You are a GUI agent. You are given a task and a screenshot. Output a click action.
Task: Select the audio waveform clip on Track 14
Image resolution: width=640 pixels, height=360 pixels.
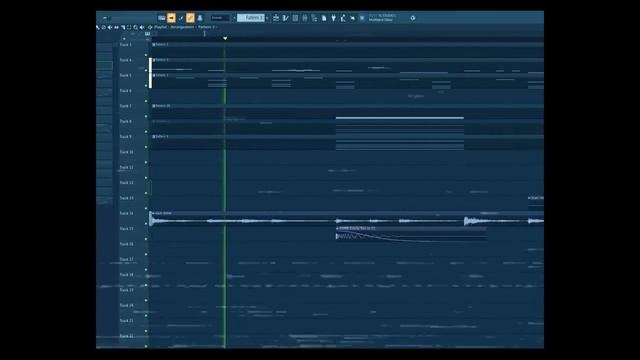[x=347, y=218]
